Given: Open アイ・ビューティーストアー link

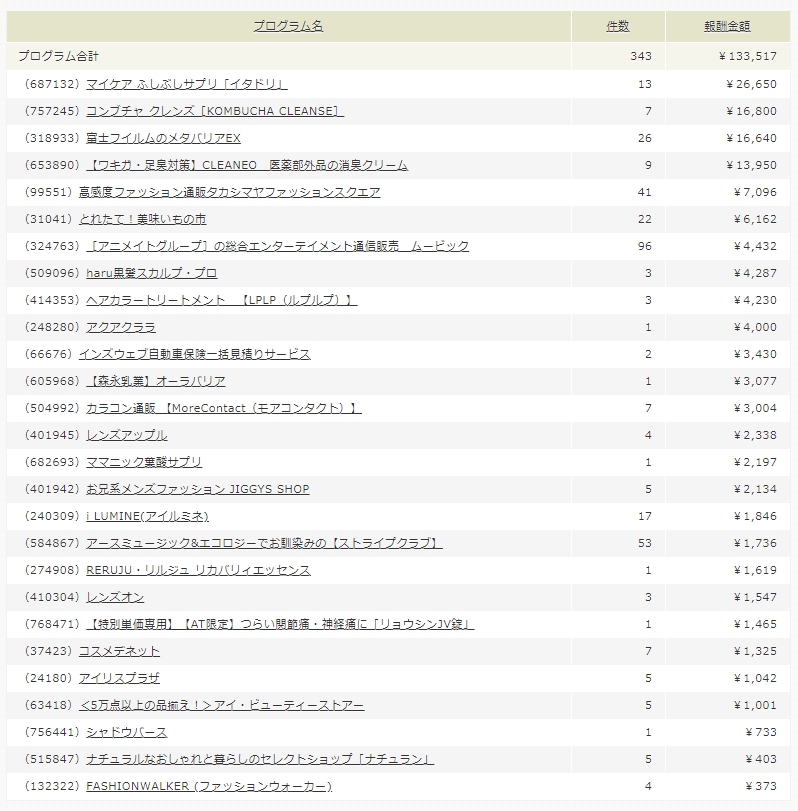Looking at the screenshot, I should pos(221,705).
